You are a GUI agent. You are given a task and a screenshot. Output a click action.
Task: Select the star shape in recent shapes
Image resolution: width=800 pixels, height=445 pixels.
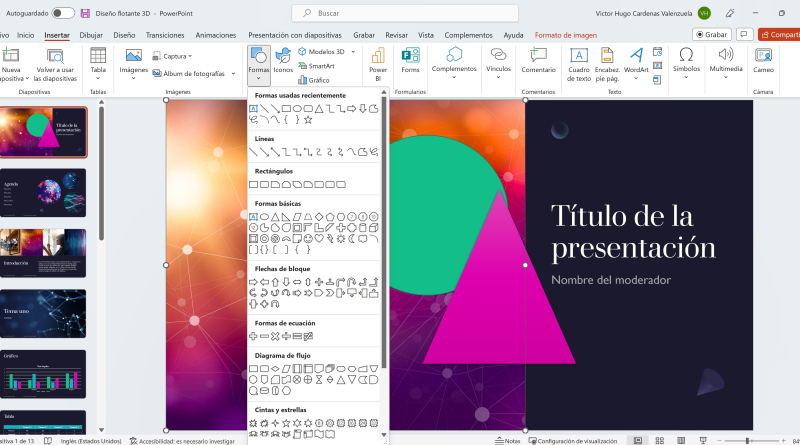coord(308,120)
